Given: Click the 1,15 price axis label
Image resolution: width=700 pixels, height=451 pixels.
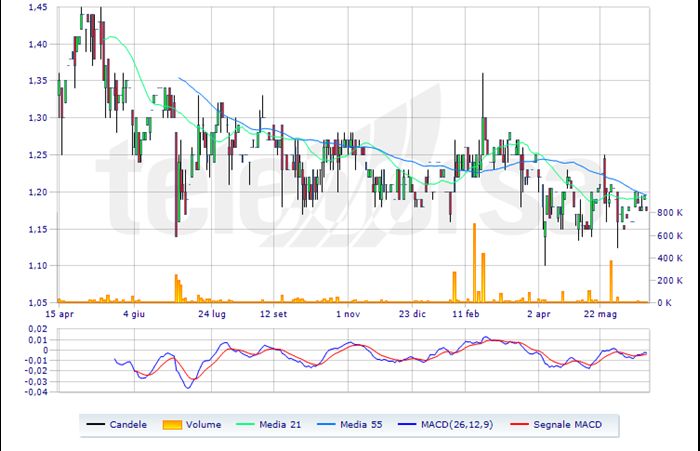Looking at the screenshot, I should pyautogui.click(x=38, y=229).
